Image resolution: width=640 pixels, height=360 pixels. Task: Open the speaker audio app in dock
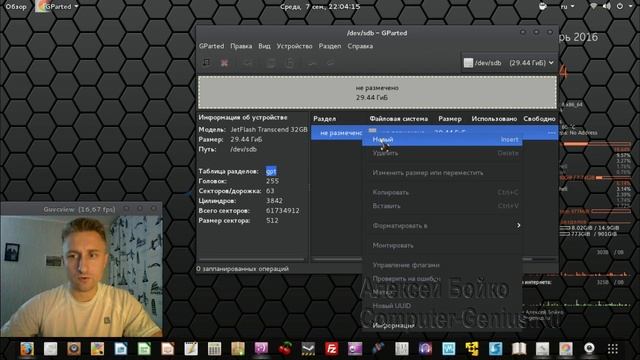pyautogui.click(x=73, y=349)
